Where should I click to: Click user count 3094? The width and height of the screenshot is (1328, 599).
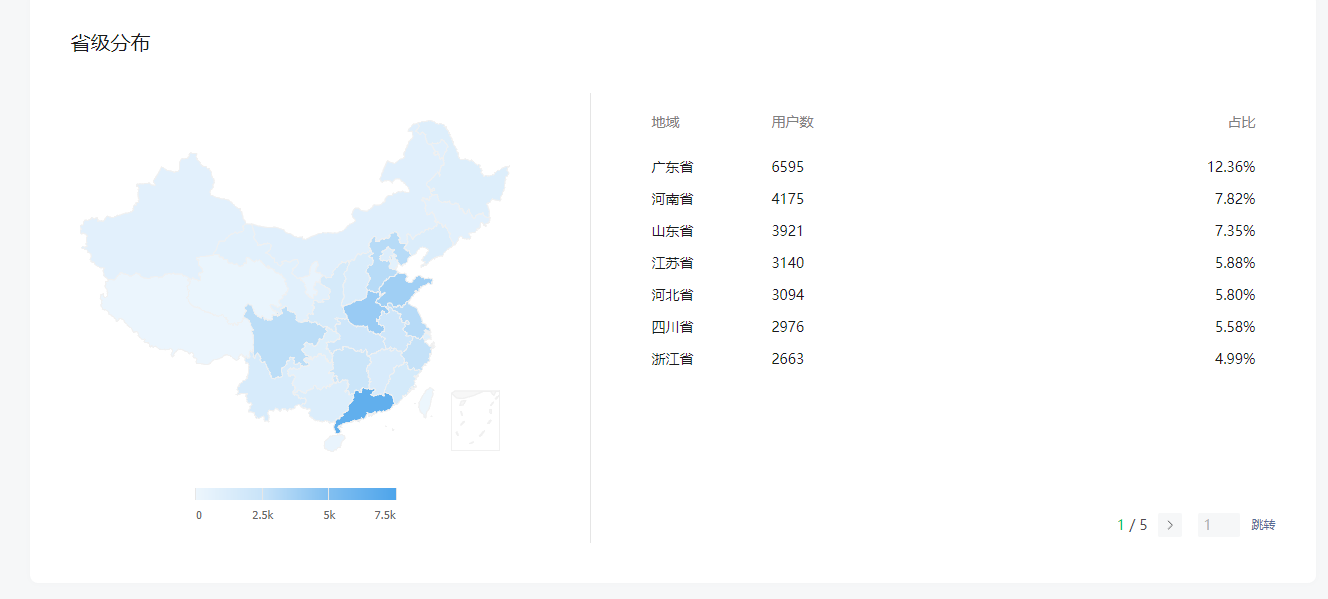click(787, 295)
